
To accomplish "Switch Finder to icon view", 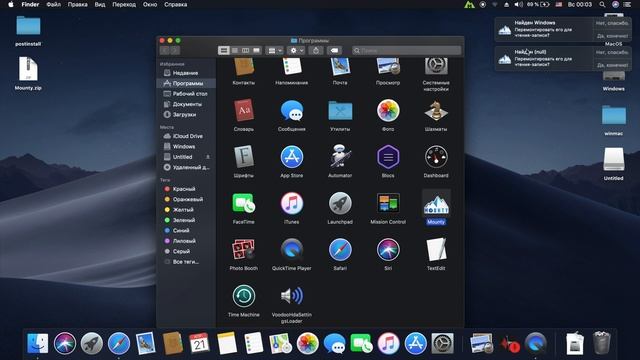I will point(224,50).
